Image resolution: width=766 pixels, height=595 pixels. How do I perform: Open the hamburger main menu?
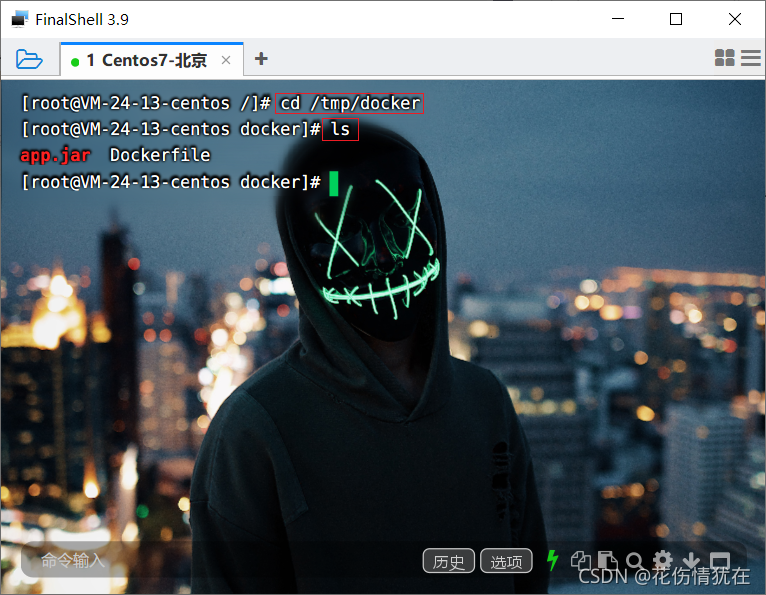pyautogui.click(x=751, y=58)
